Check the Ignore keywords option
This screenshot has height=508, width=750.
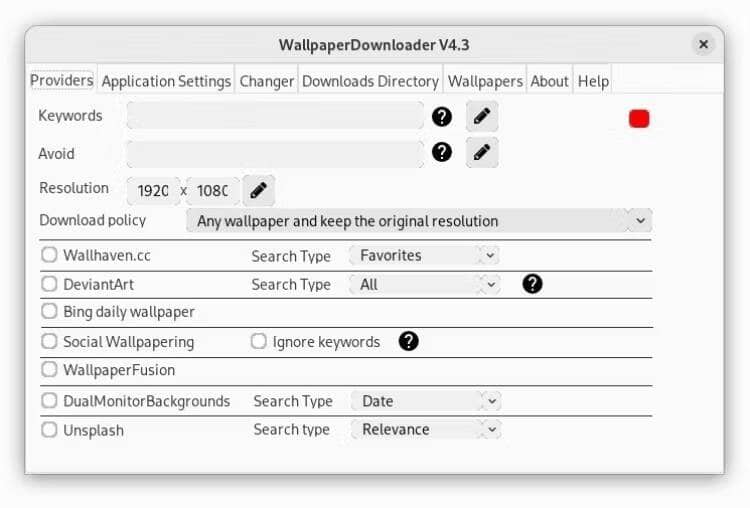[x=258, y=342]
